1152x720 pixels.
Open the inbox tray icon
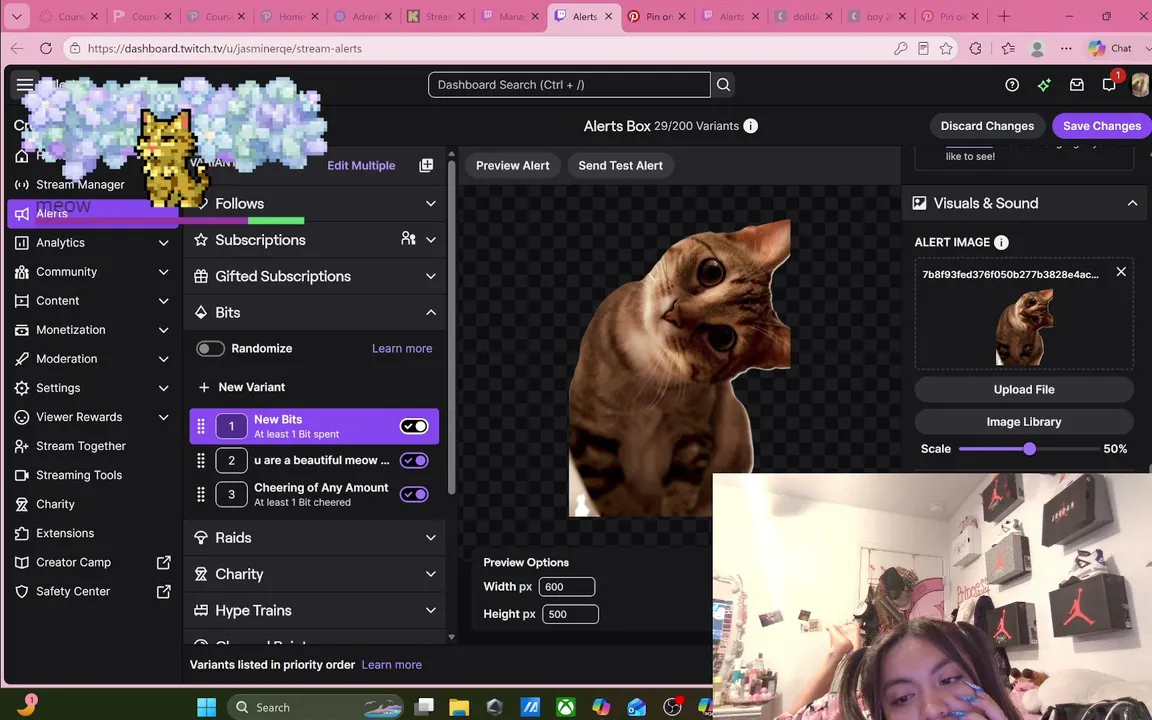pyautogui.click(x=1076, y=85)
